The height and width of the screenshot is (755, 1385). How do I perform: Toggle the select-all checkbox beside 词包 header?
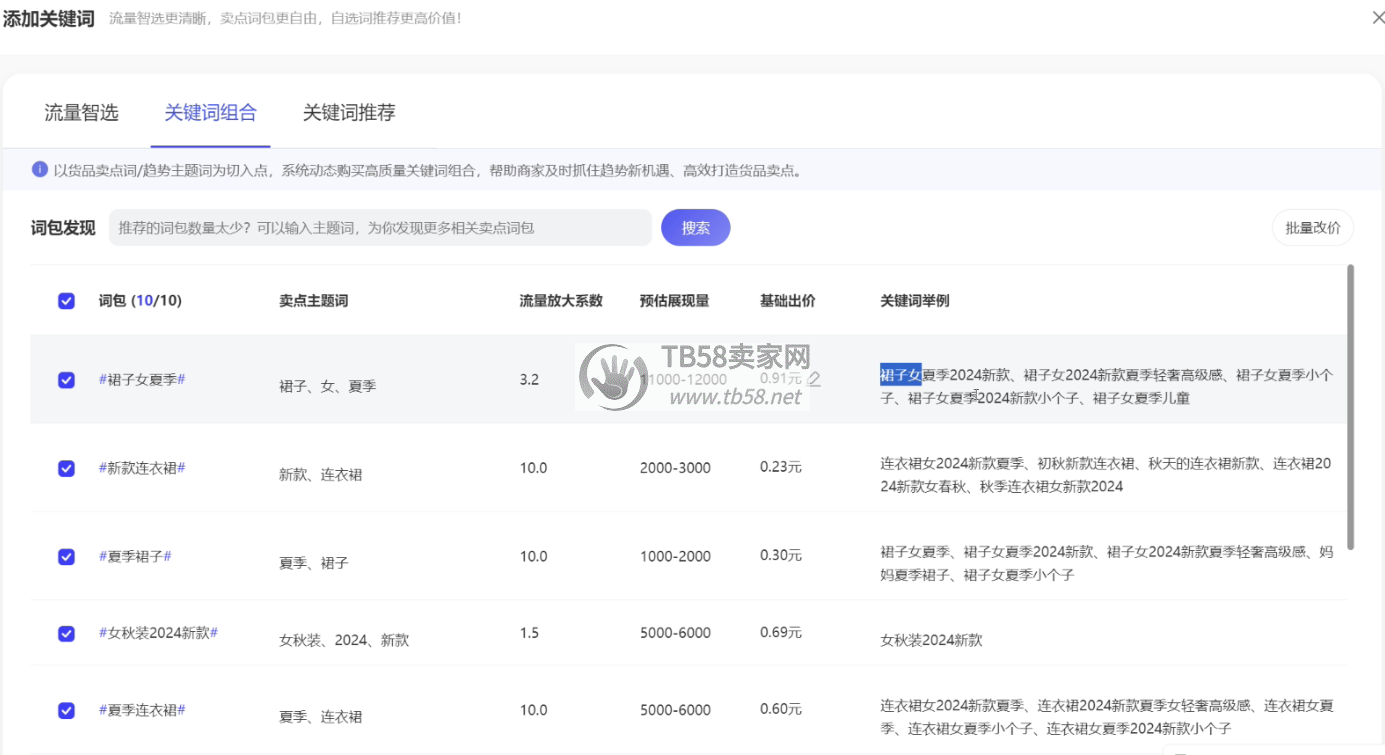tap(66, 301)
